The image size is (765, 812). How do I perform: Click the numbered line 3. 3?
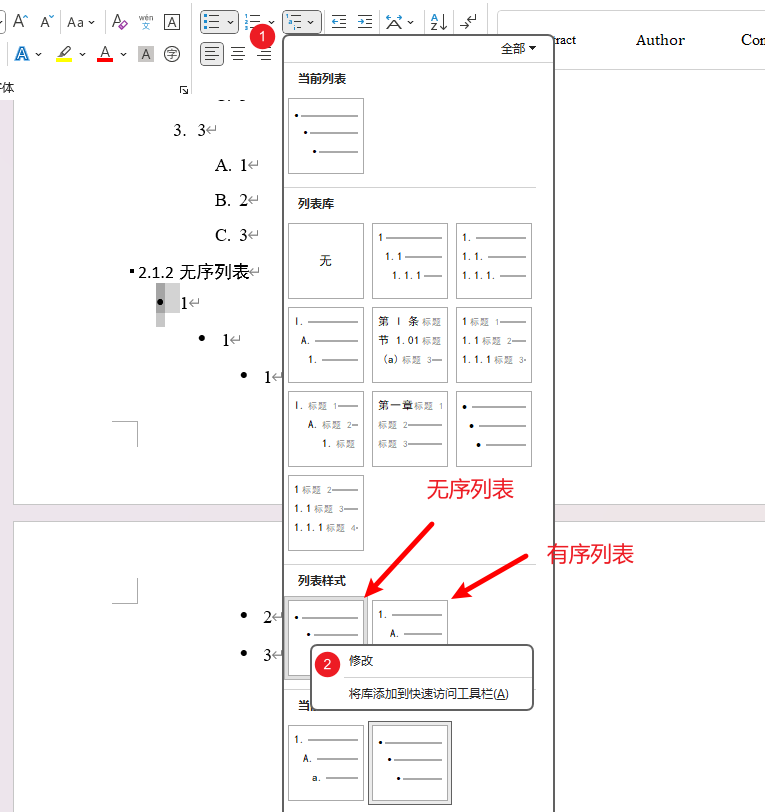tap(195, 130)
